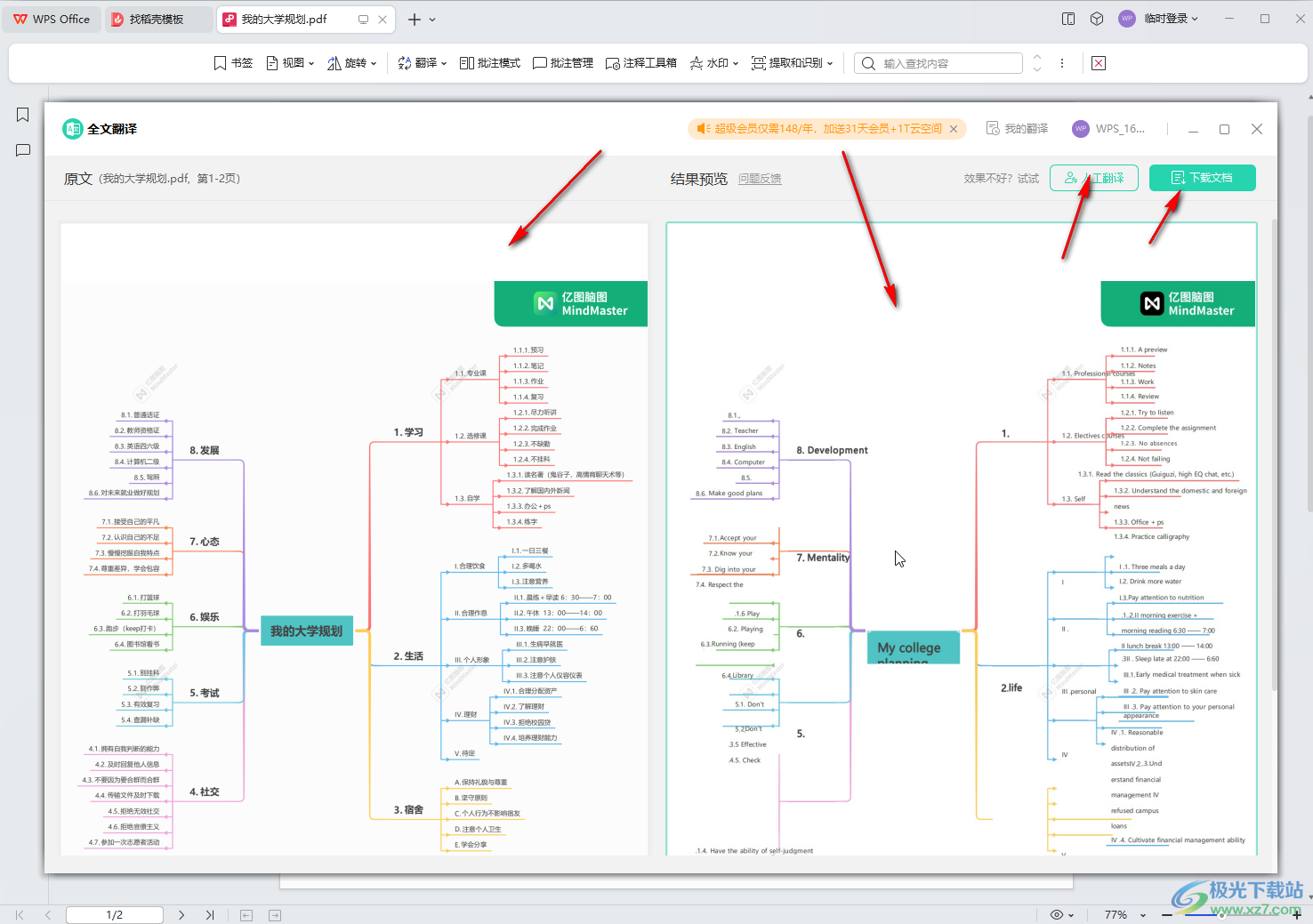Open the 注释工具箱 annotation toolbox
Image resolution: width=1313 pixels, height=924 pixels.
coord(641,63)
